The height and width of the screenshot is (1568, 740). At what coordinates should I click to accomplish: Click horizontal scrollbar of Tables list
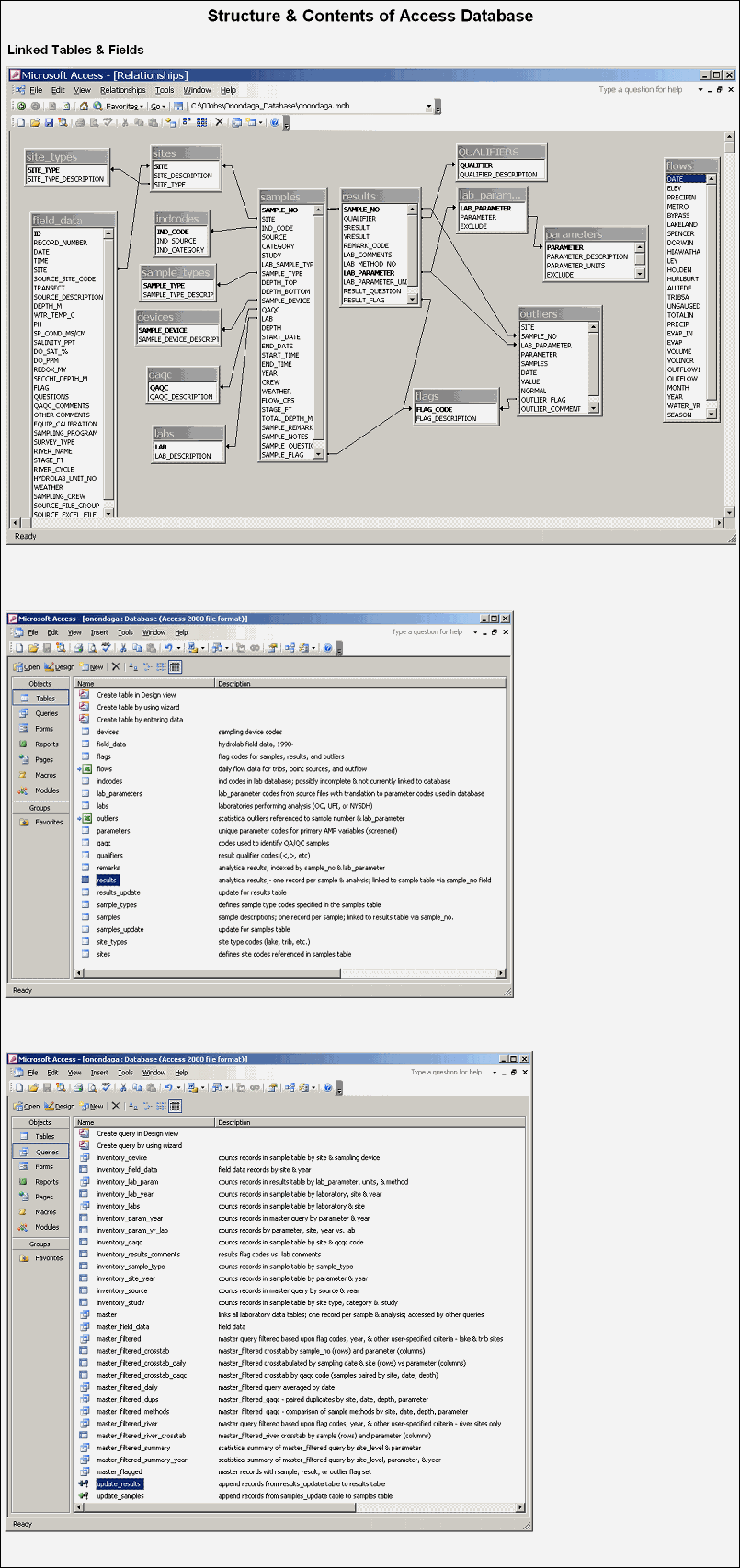[x=289, y=972]
